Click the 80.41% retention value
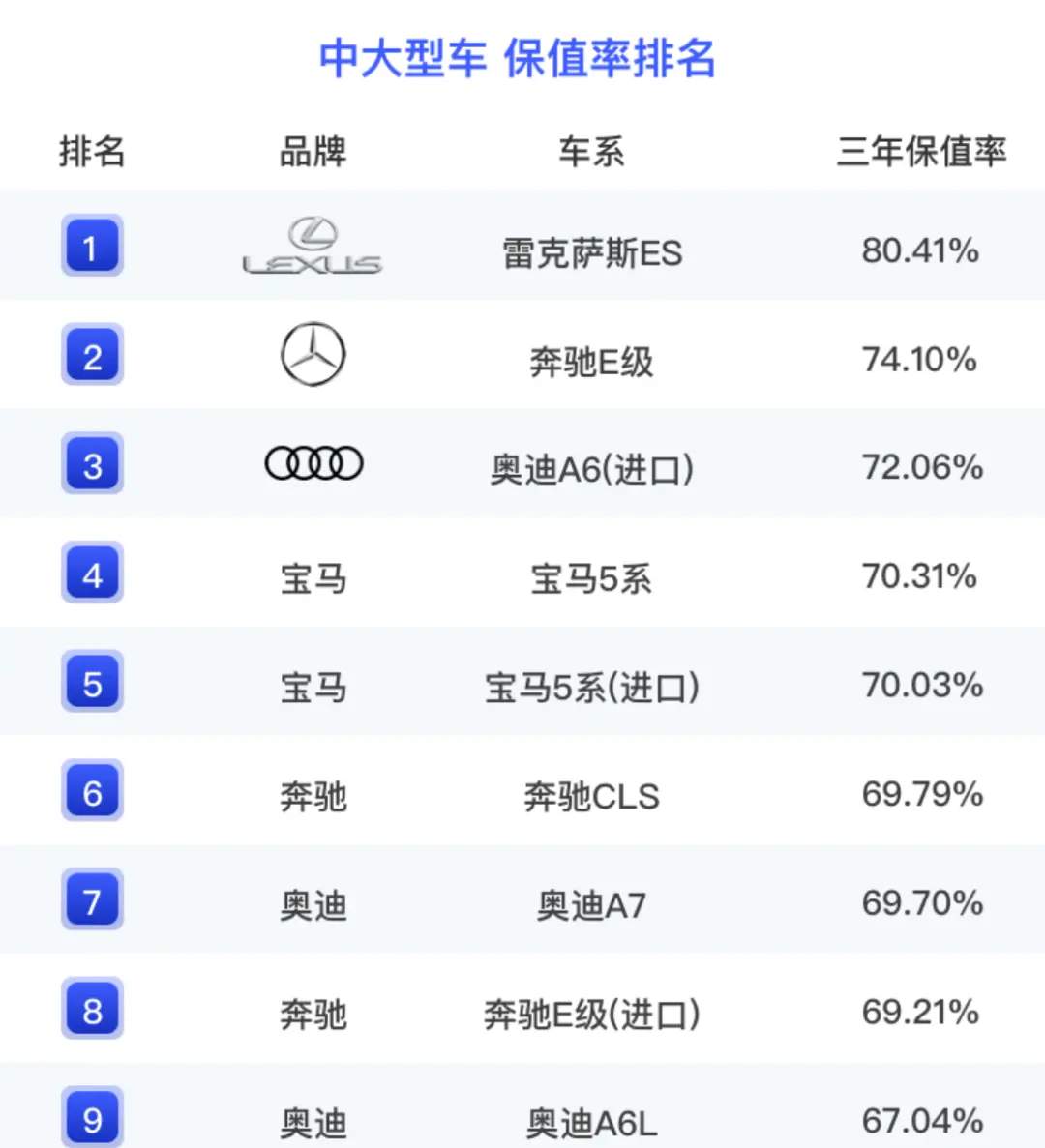Screen dimensions: 1045x1148 point(920,250)
